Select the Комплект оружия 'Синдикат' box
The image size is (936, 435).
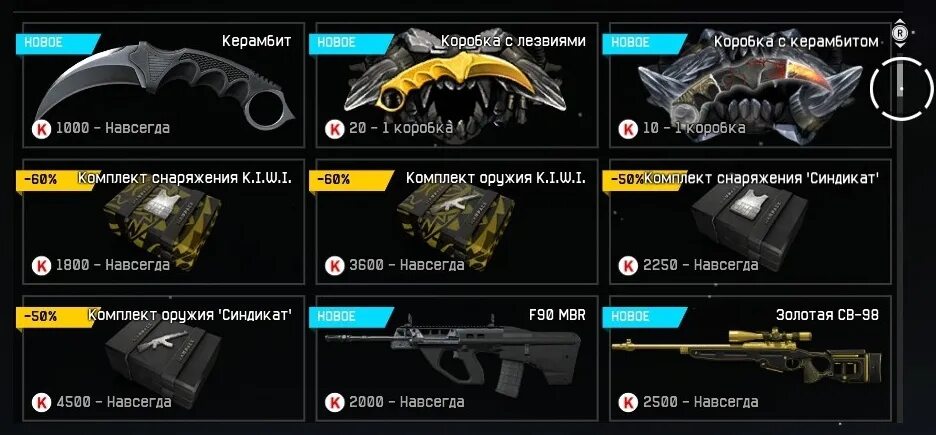point(163,361)
